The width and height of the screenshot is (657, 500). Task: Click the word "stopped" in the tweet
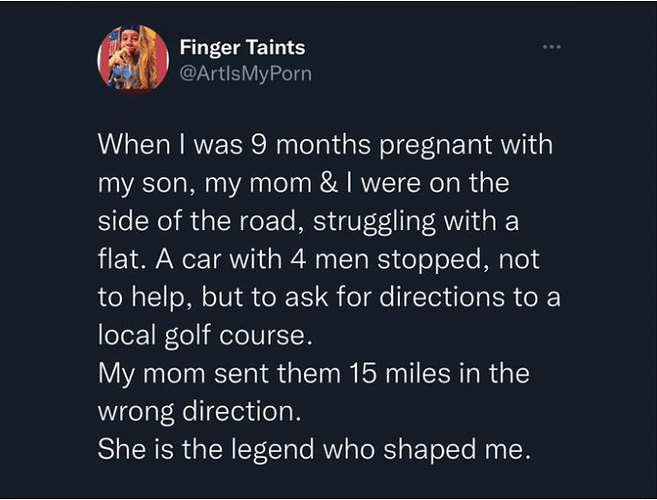[x=417, y=259]
